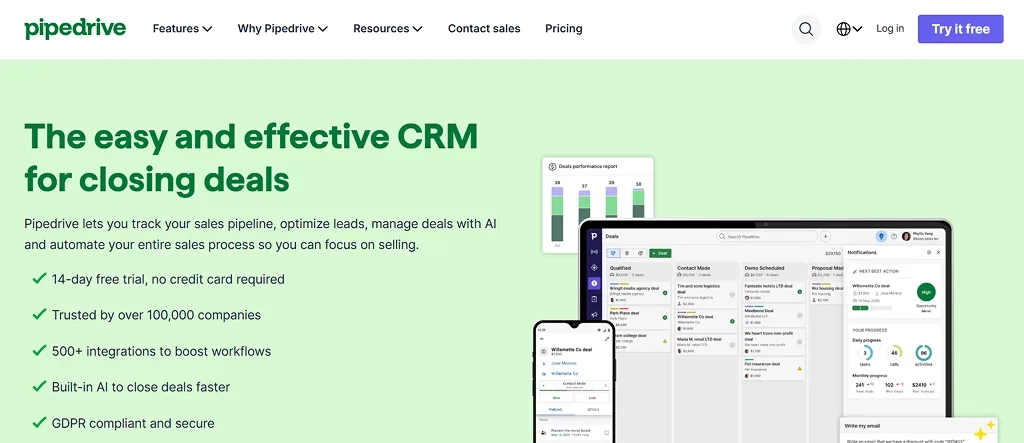Click the round plus button beside Search Pipedrive
The width and height of the screenshot is (1024, 443).
click(825, 237)
